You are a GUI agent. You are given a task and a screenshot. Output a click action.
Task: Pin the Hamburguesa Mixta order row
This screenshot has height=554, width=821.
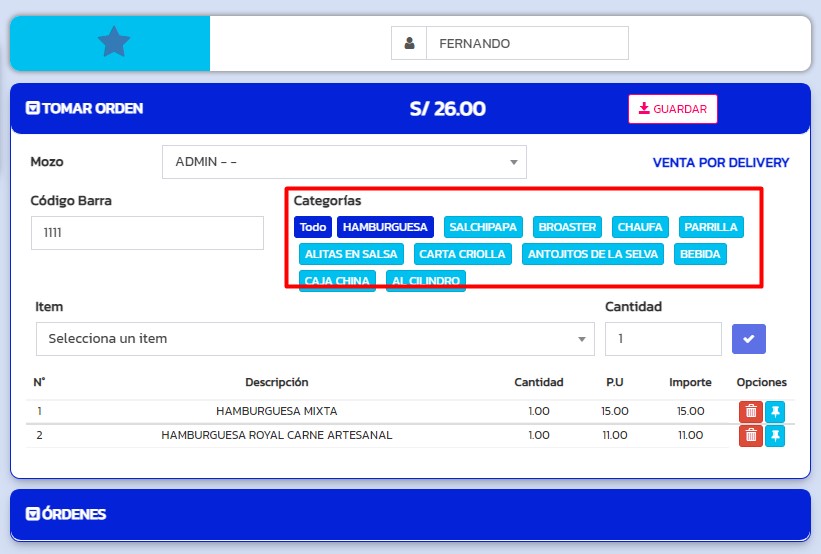click(x=775, y=411)
